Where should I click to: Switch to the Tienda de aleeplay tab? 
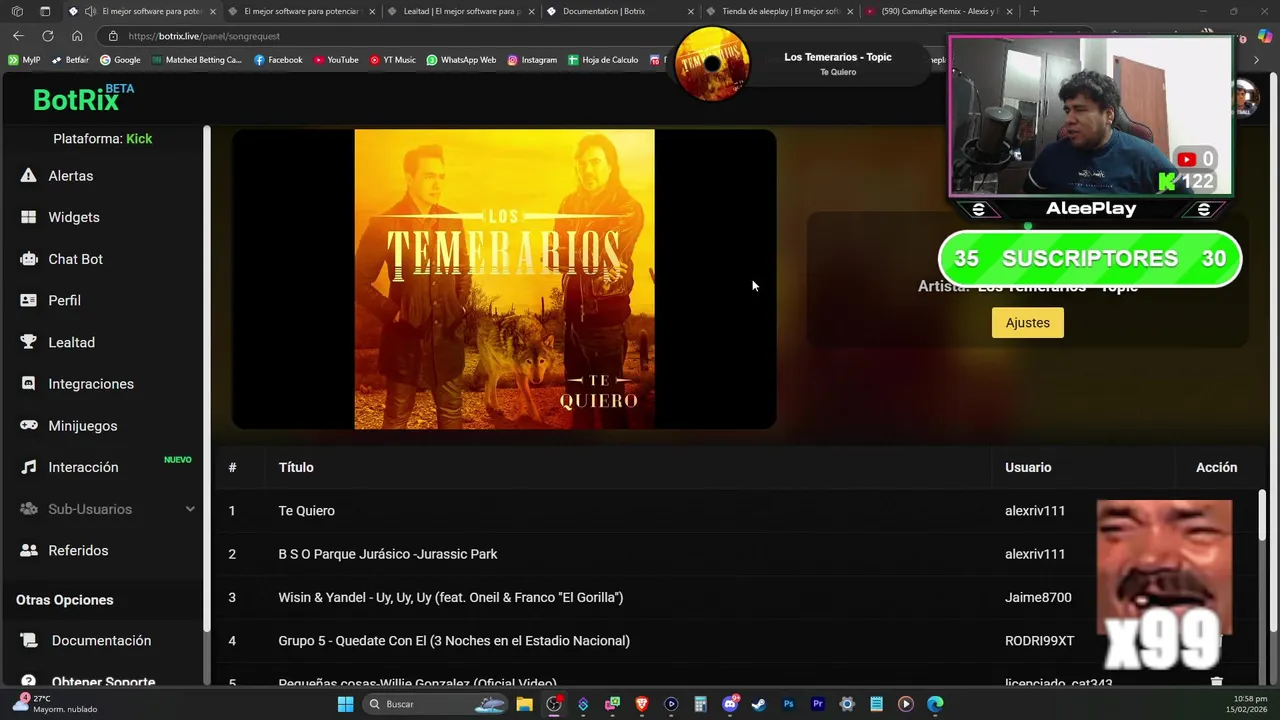tap(779, 11)
